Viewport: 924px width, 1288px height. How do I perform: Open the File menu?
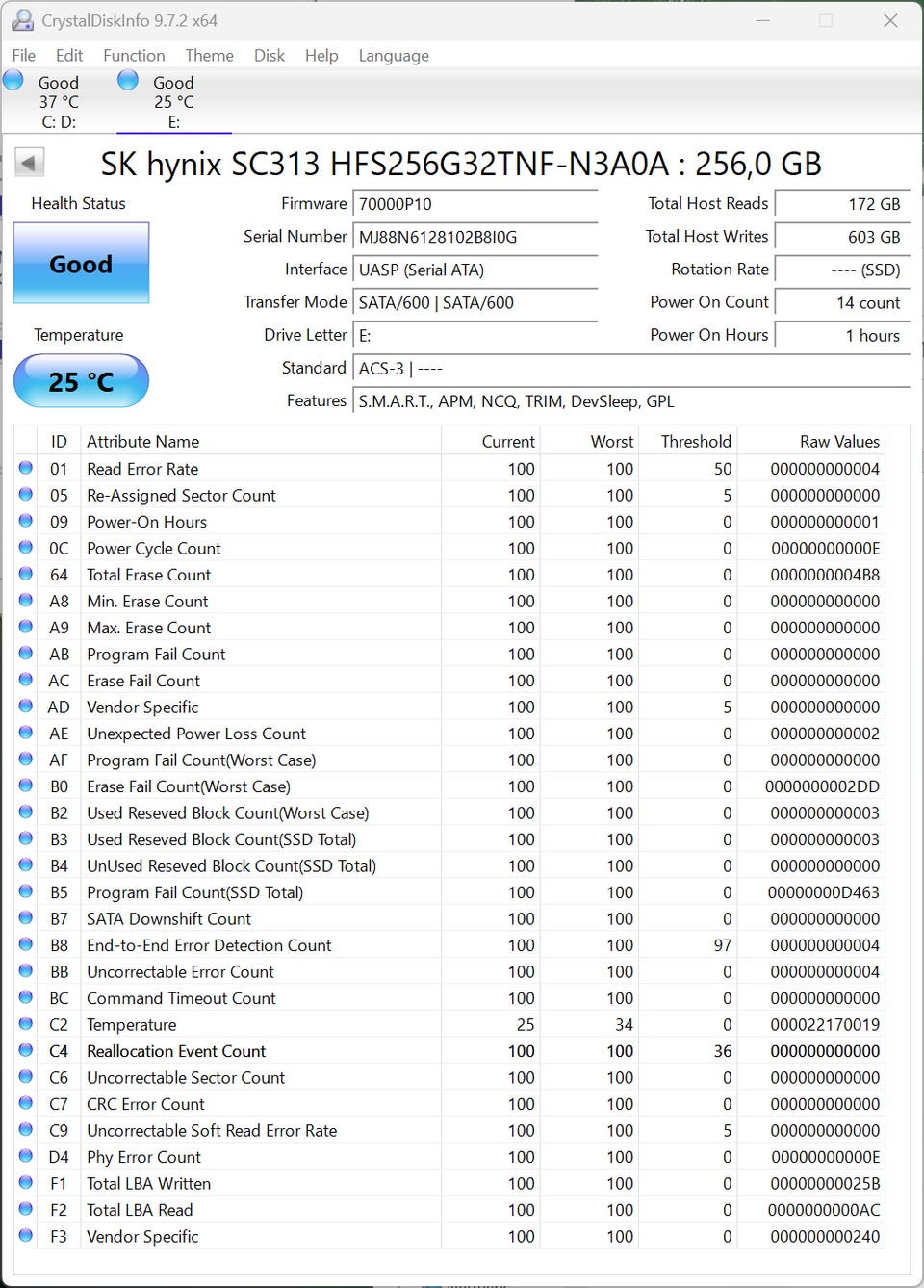[24, 56]
